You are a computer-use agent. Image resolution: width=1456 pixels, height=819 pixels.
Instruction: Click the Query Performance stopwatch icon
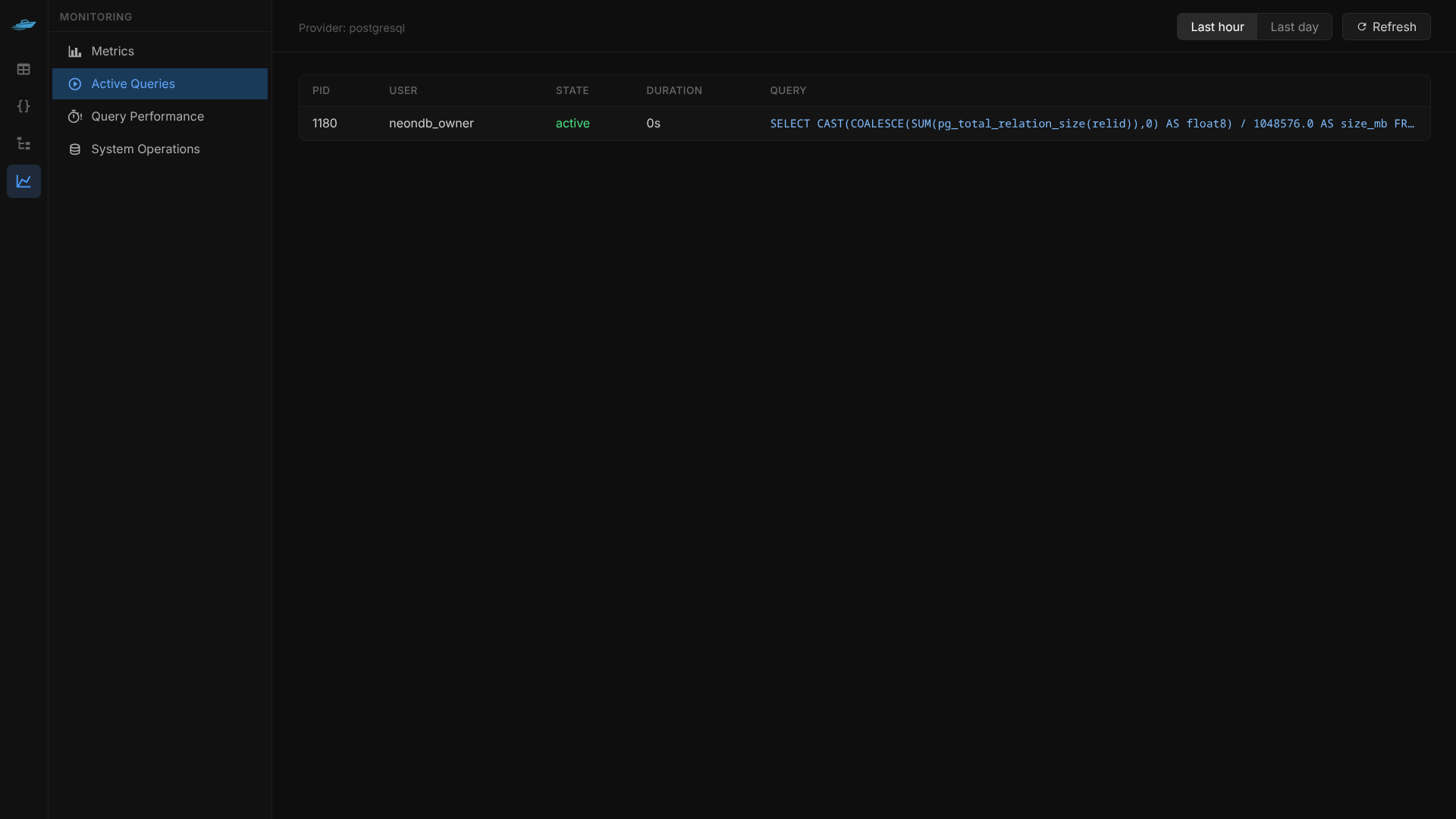point(74,117)
